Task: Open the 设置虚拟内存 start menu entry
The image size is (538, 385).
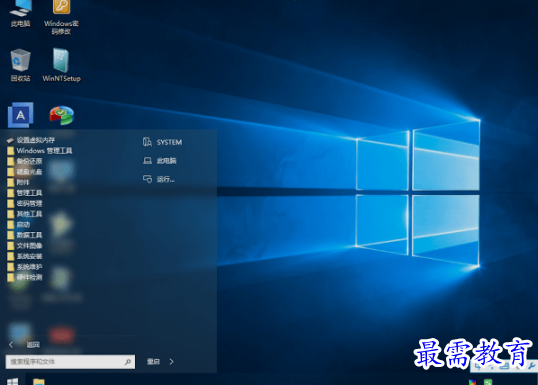Action: click(x=31, y=140)
